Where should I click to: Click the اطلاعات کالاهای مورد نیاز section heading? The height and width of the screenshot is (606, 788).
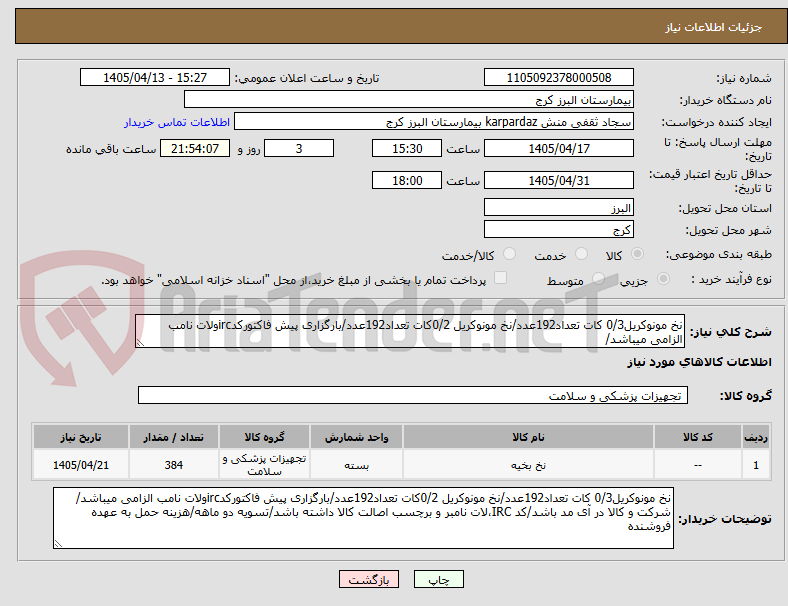699,362
